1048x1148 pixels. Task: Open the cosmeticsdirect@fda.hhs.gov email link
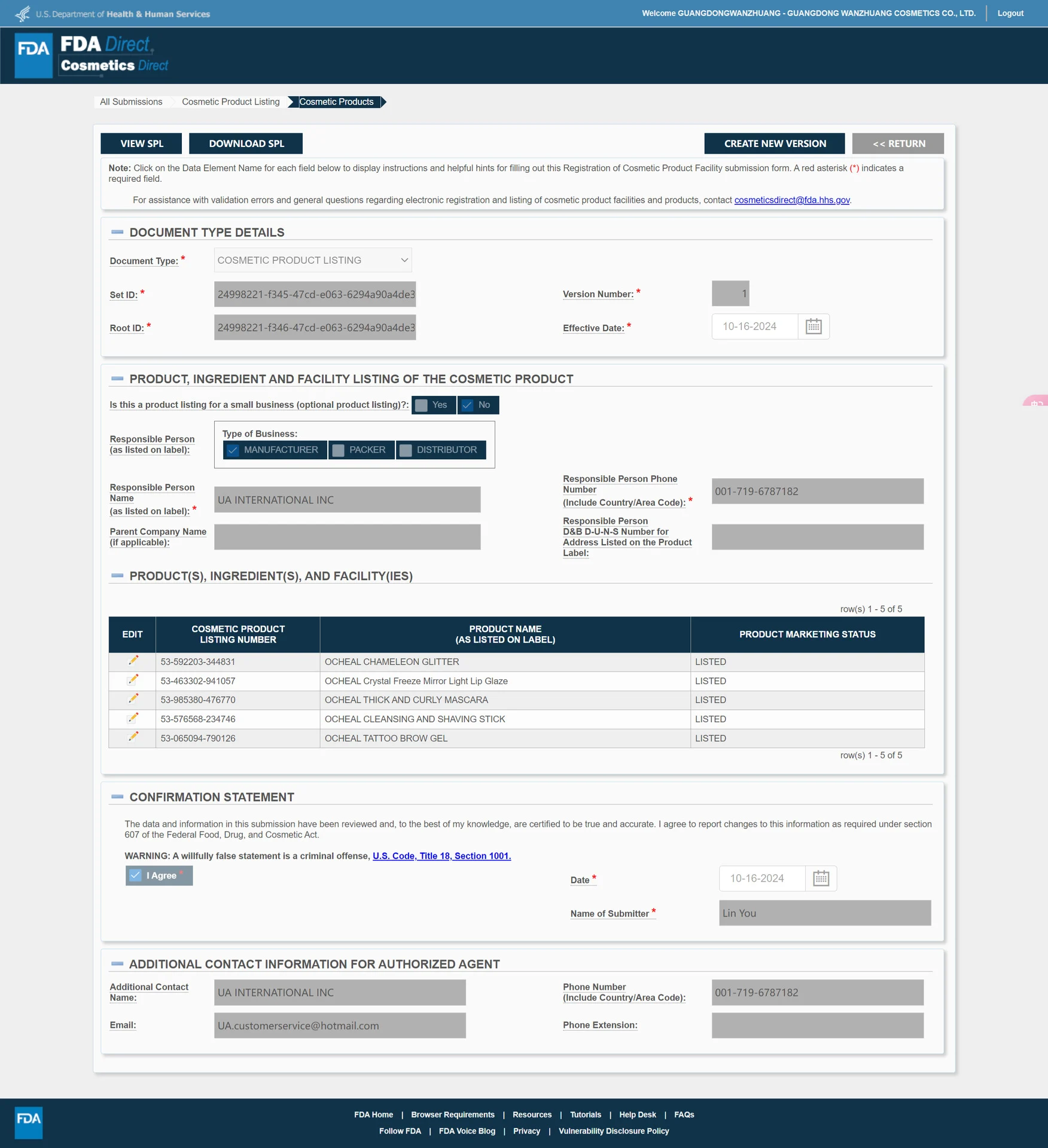[x=792, y=200]
